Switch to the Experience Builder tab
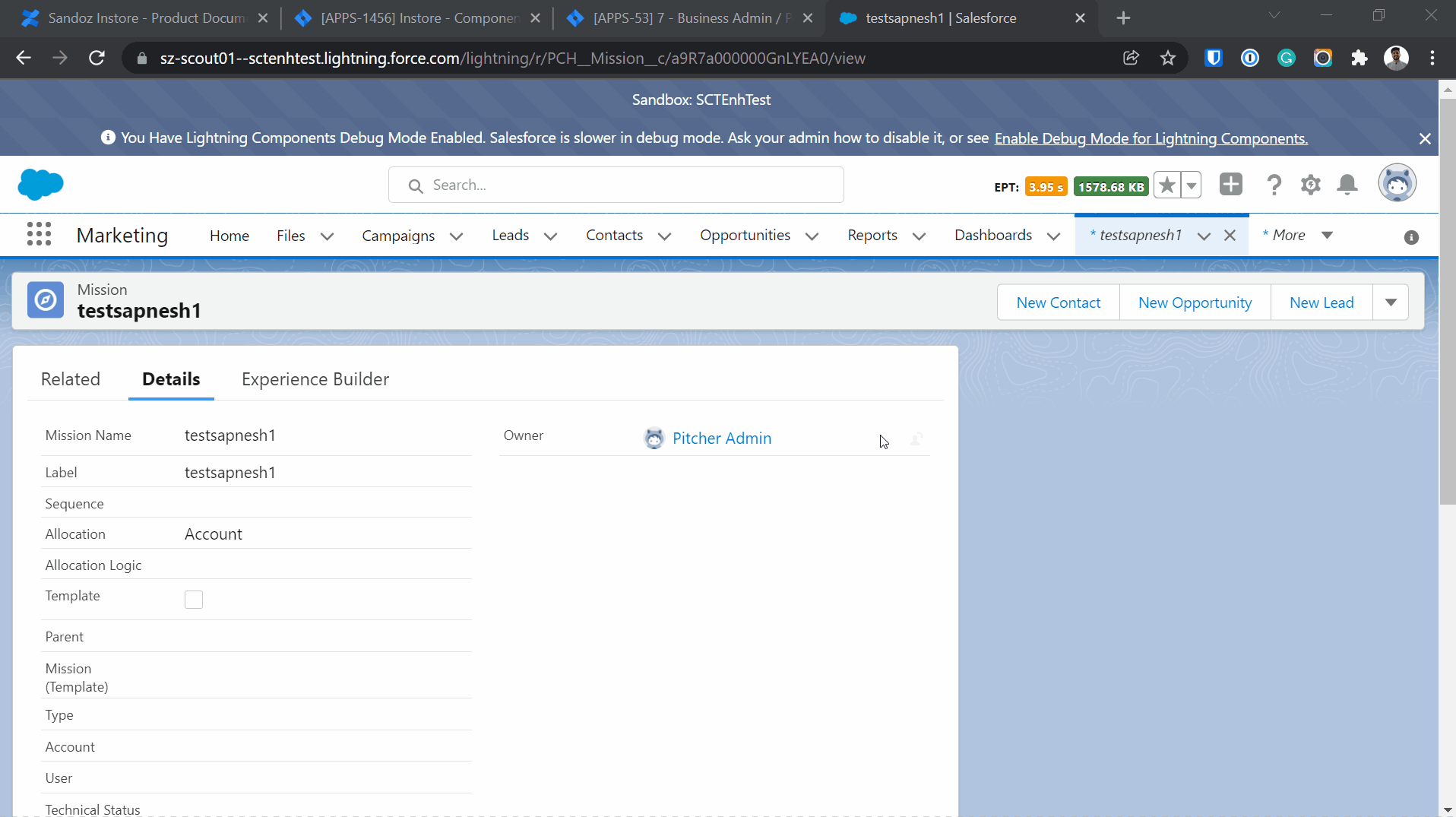Image resolution: width=1456 pixels, height=817 pixels. 315,379
